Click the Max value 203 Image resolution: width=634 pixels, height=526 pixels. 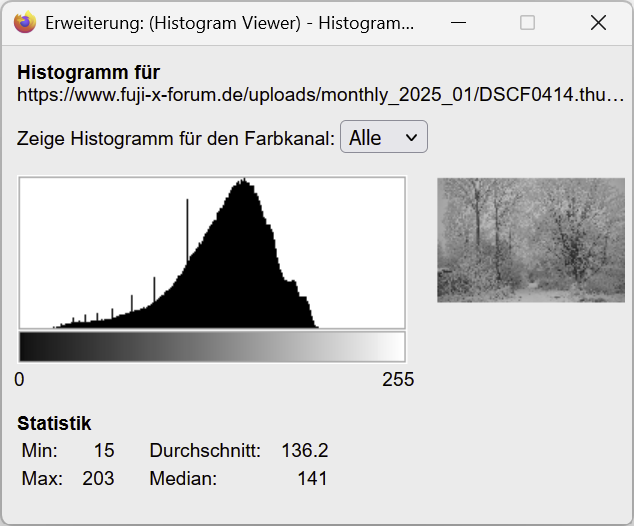pyautogui.click(x=98, y=479)
